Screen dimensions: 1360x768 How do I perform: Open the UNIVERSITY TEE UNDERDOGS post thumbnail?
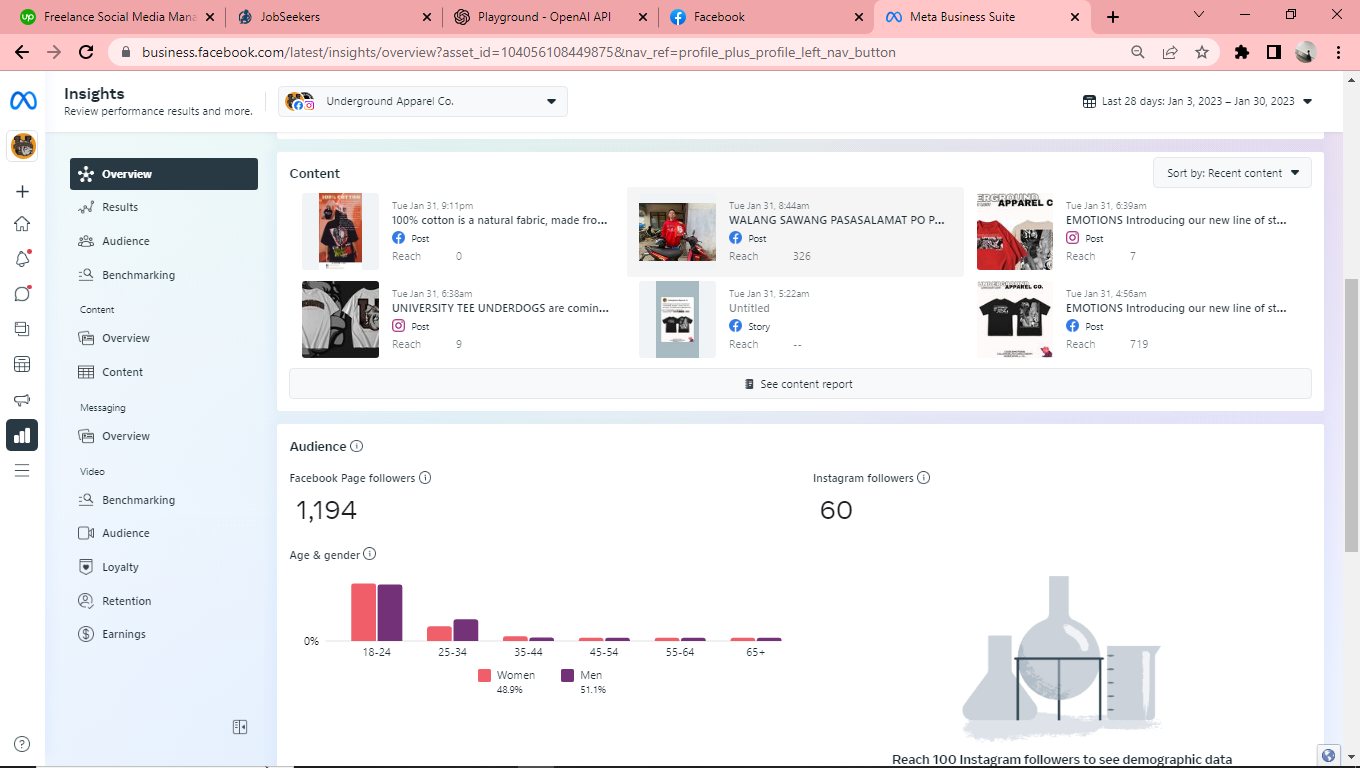point(340,319)
